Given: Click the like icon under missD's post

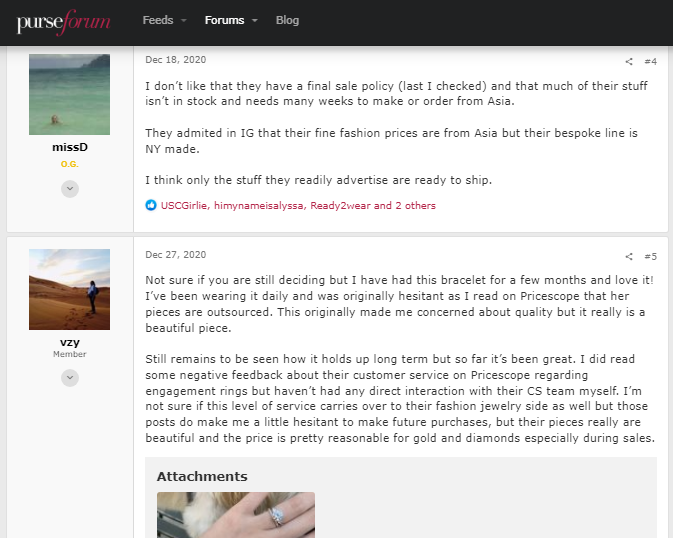Looking at the screenshot, I should point(151,205).
